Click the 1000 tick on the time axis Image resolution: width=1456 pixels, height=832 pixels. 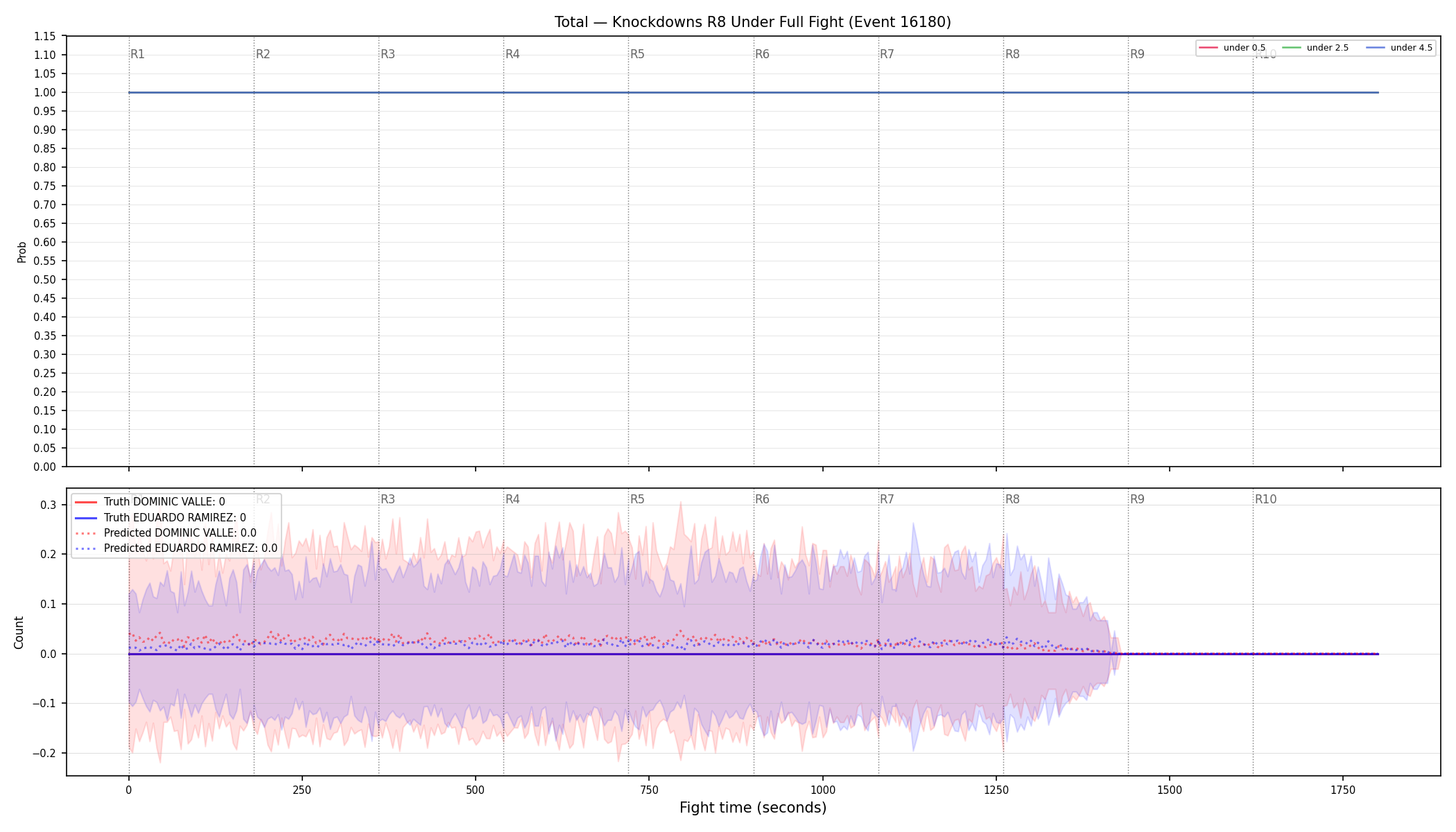pyautogui.click(x=823, y=790)
